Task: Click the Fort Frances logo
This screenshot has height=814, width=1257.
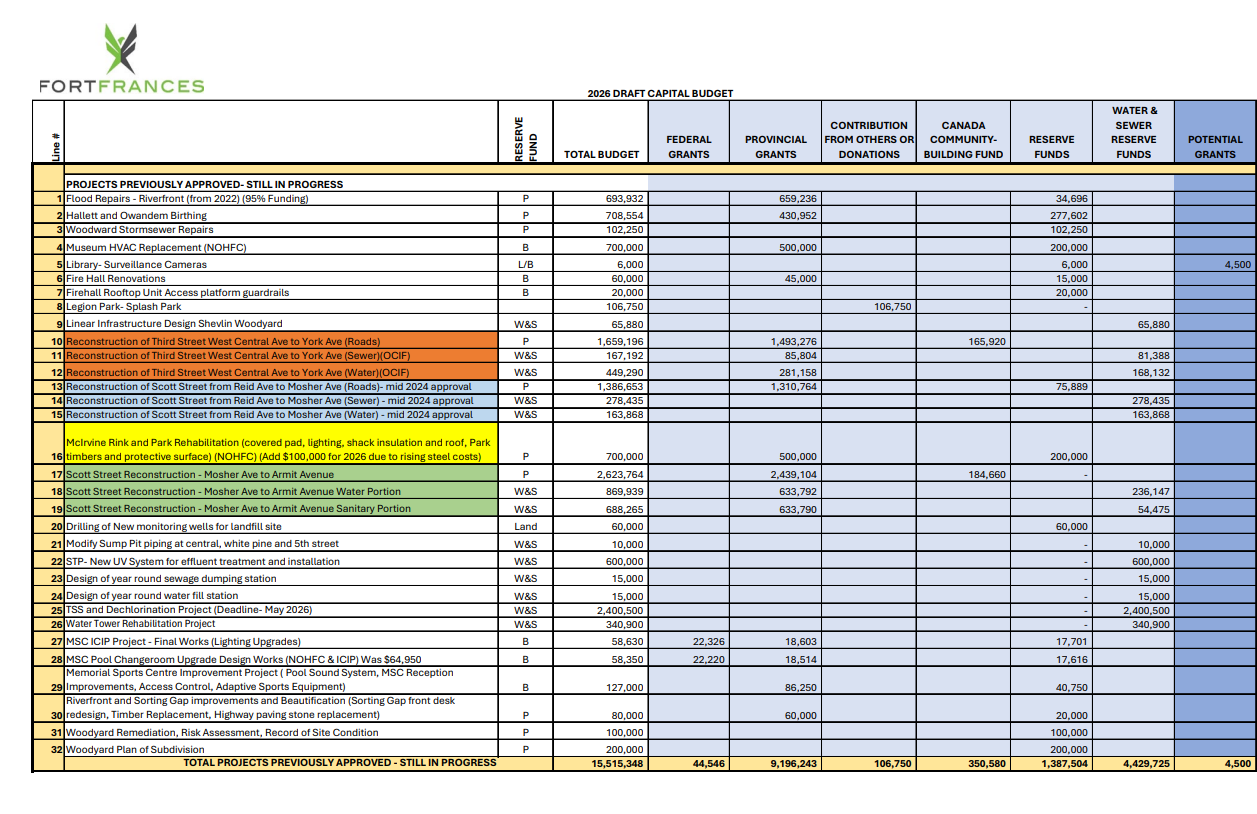Action: tap(121, 59)
